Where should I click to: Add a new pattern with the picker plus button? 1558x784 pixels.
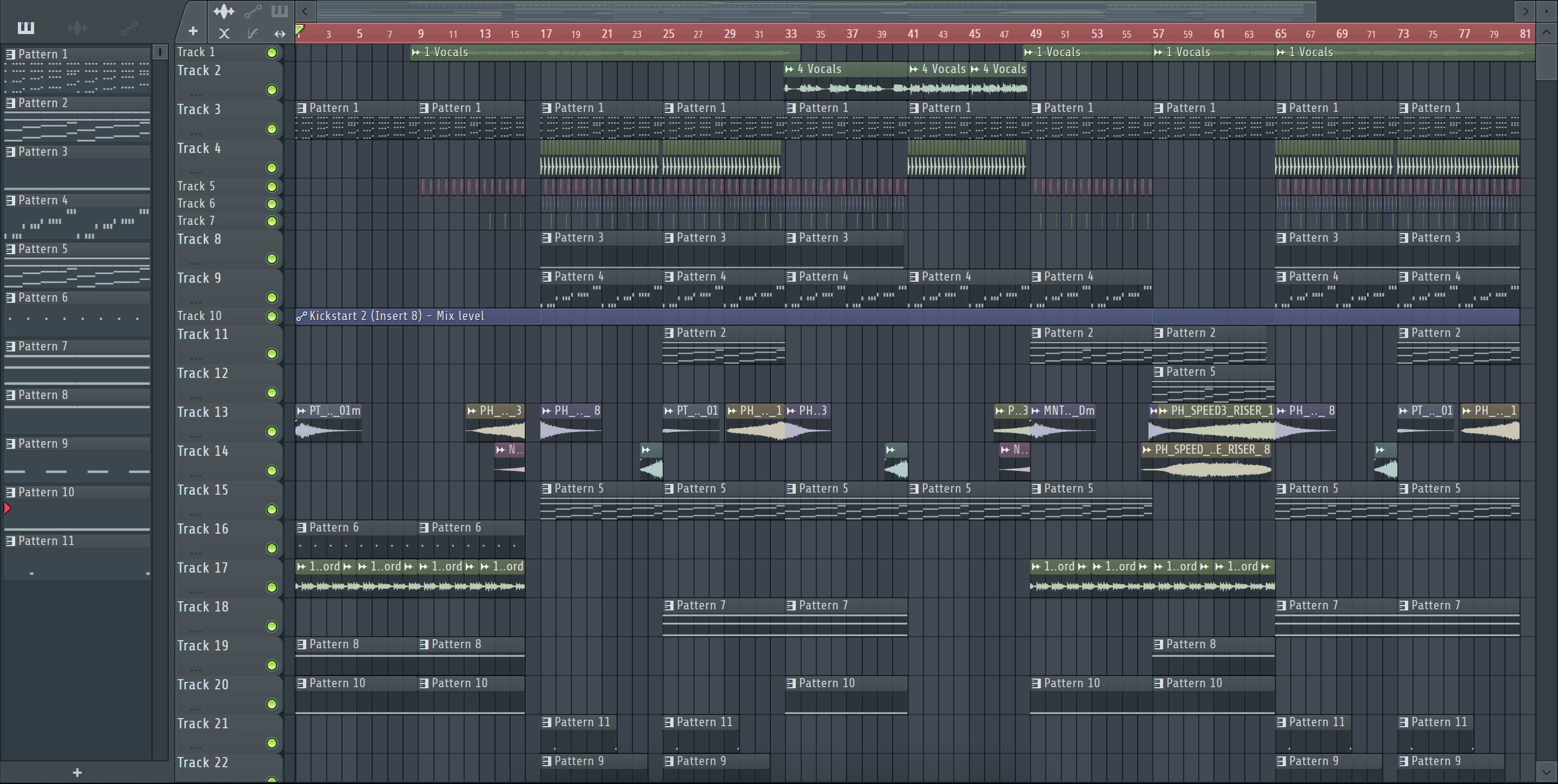pos(77,773)
